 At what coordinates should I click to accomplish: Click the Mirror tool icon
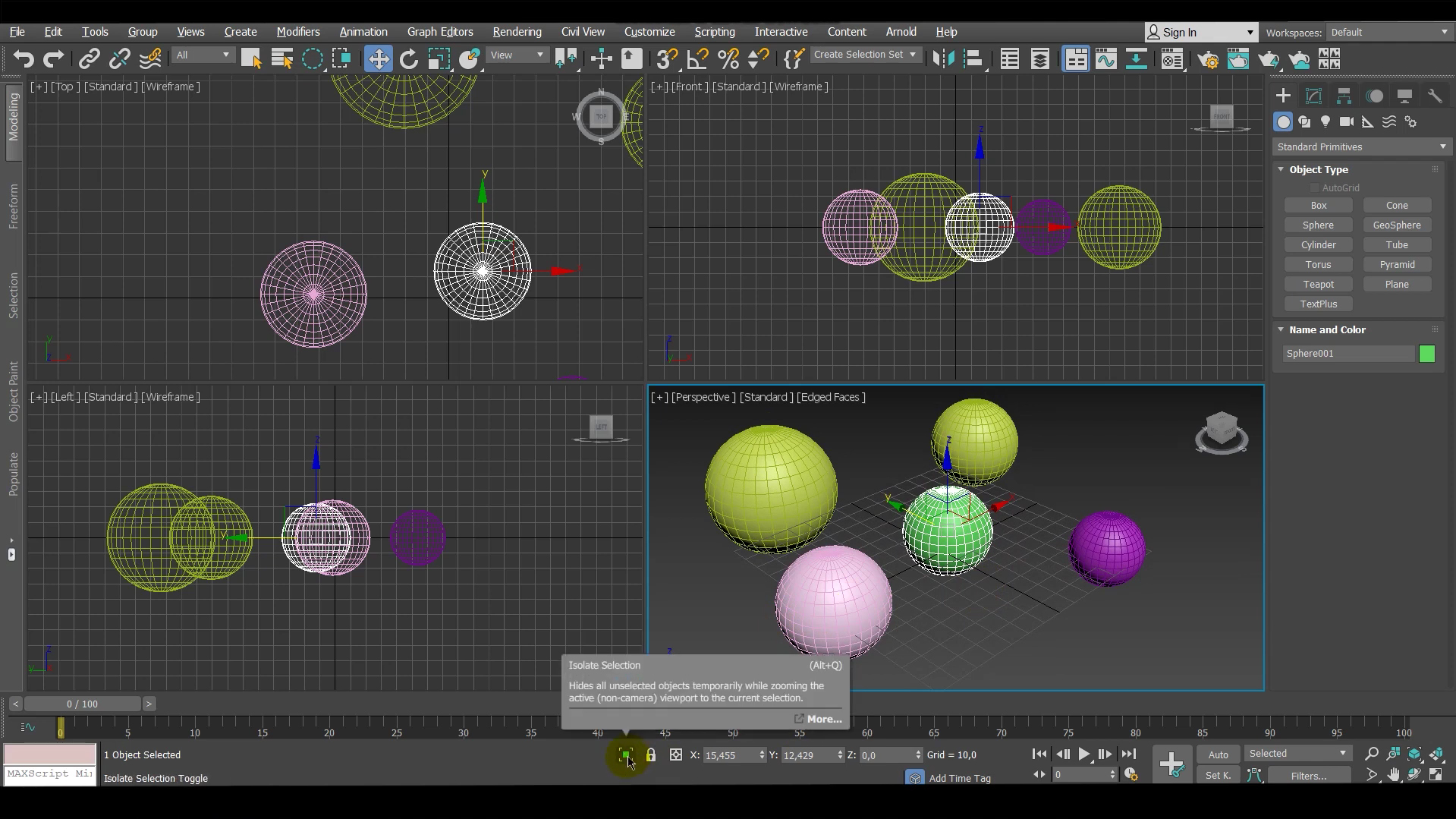(x=943, y=59)
